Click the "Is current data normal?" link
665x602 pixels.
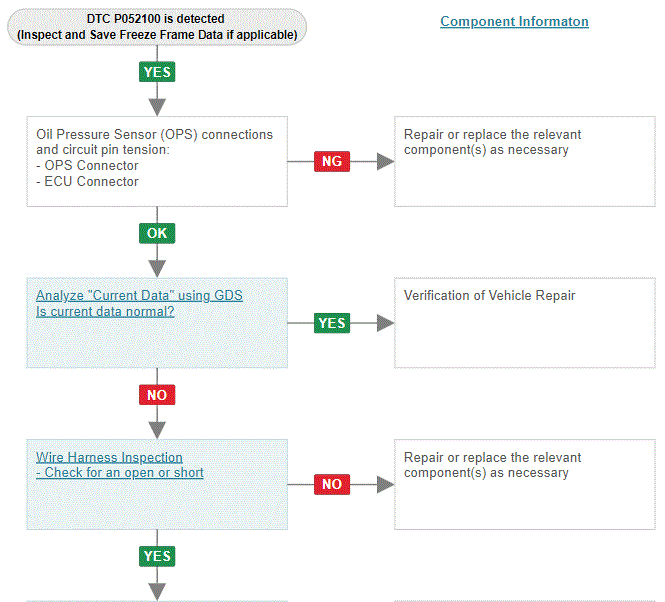(x=105, y=311)
